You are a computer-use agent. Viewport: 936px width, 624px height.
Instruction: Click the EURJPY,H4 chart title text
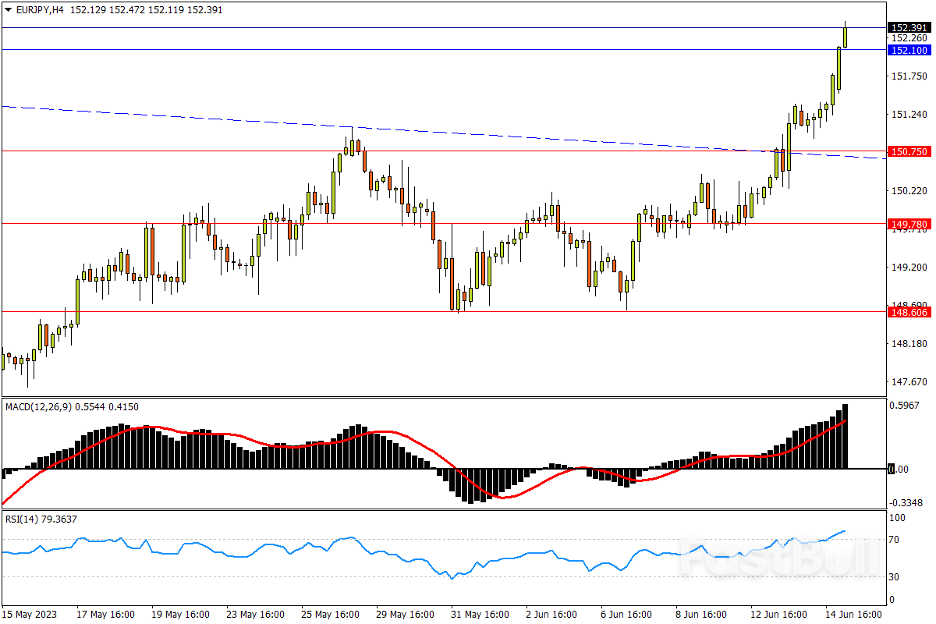[x=39, y=10]
